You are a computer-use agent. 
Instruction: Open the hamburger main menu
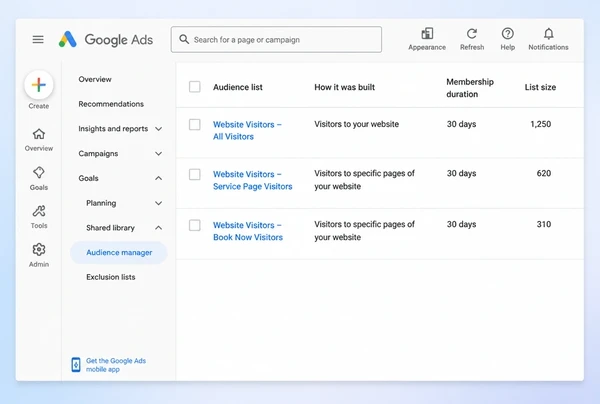click(x=38, y=39)
